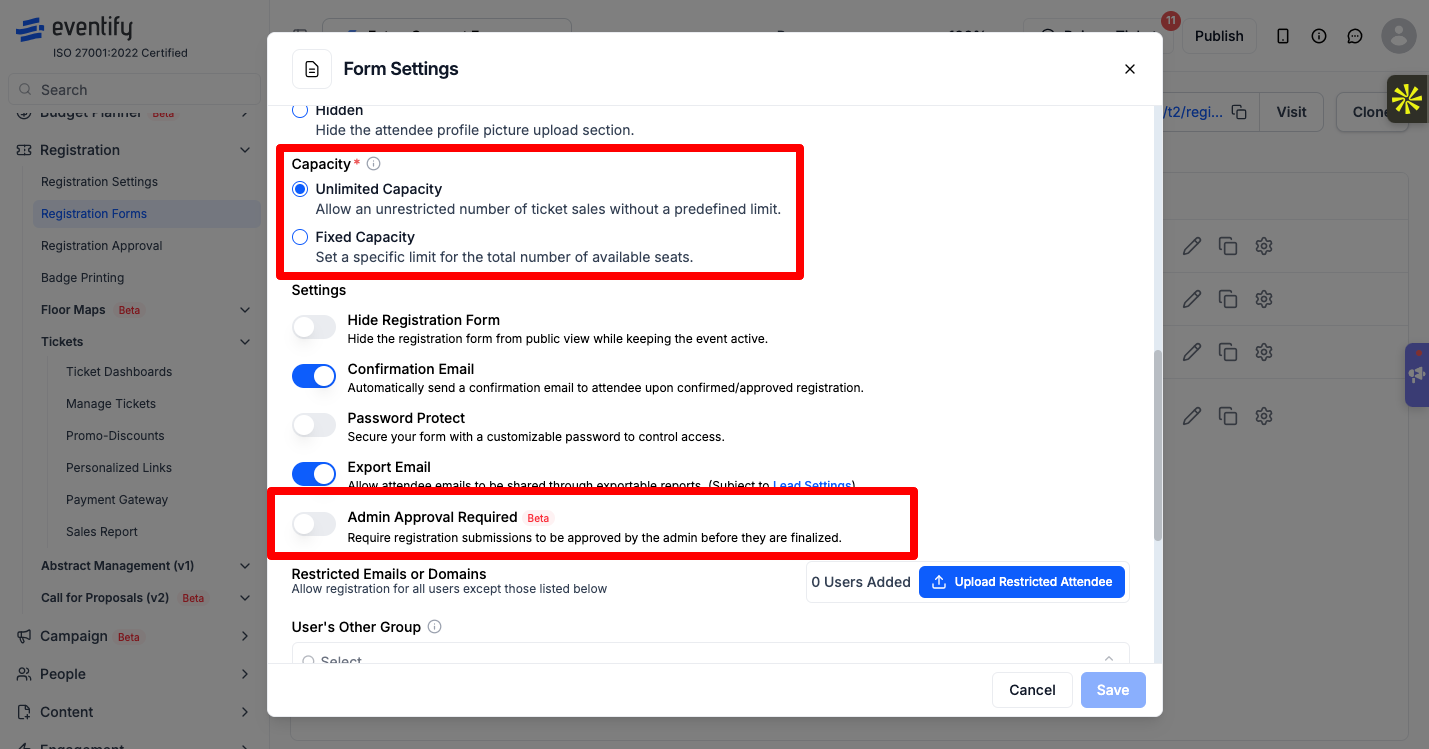Expand the Floor Maps chevron
The width and height of the screenshot is (1429, 749).
pyautogui.click(x=245, y=310)
